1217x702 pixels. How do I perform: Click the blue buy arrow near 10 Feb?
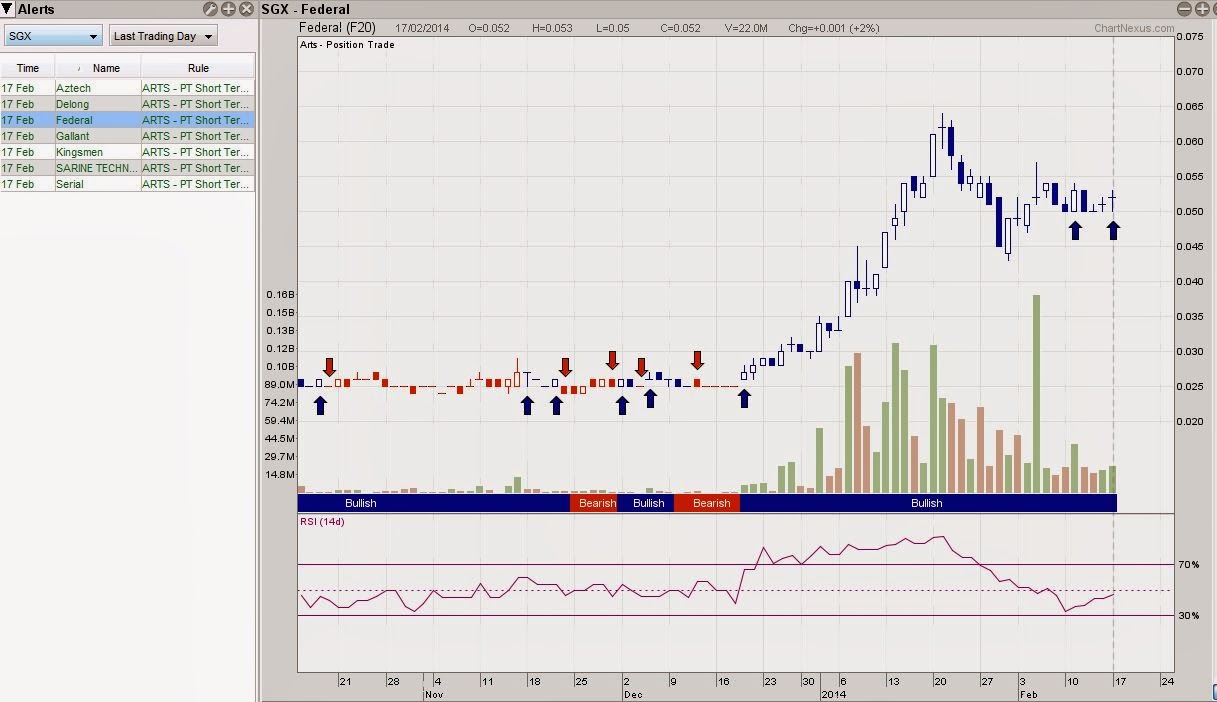coord(1075,230)
